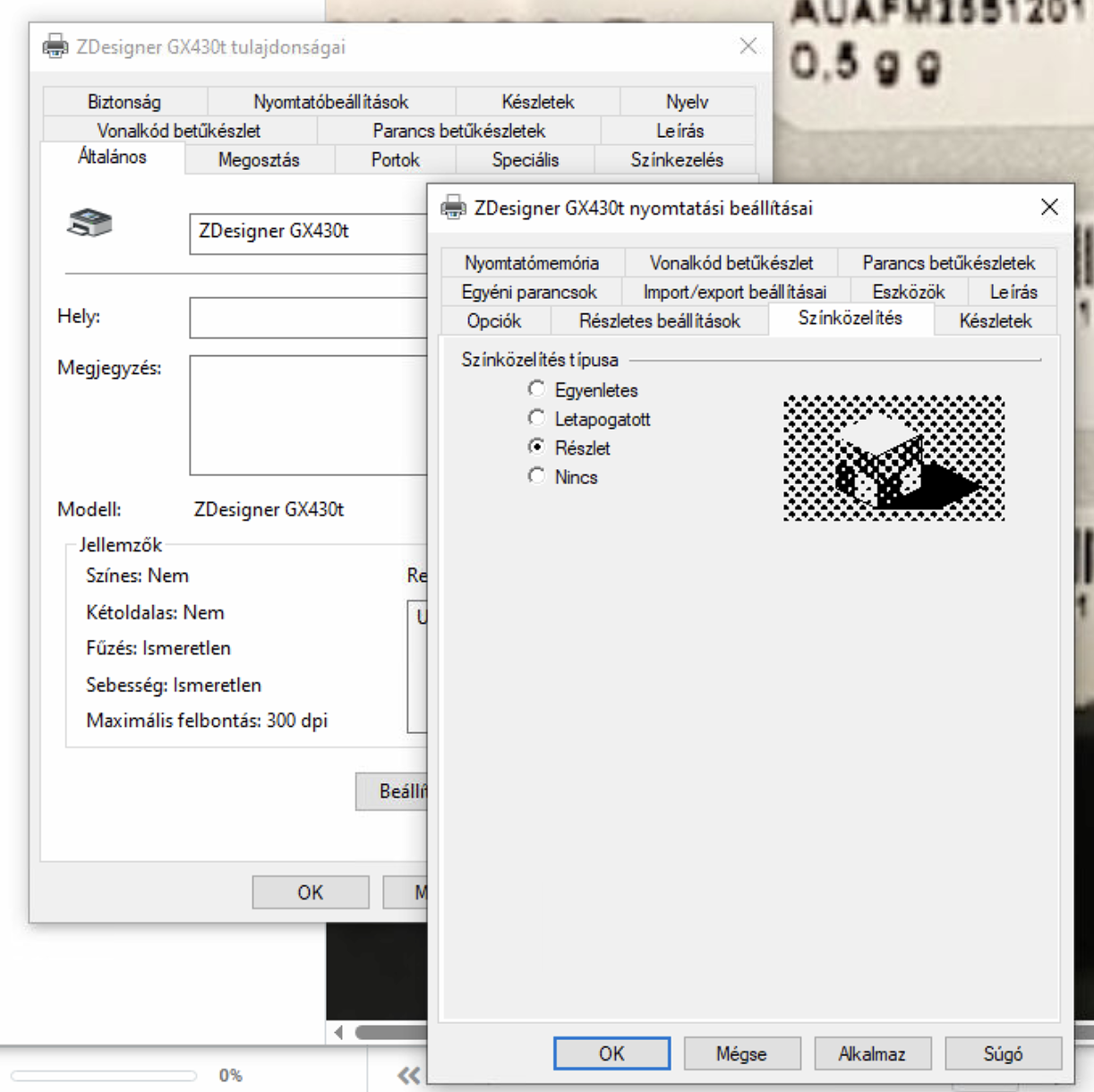Click the double-chevron collapse icon at bottom
The height and width of the screenshot is (1092, 1094).
pos(408,1075)
